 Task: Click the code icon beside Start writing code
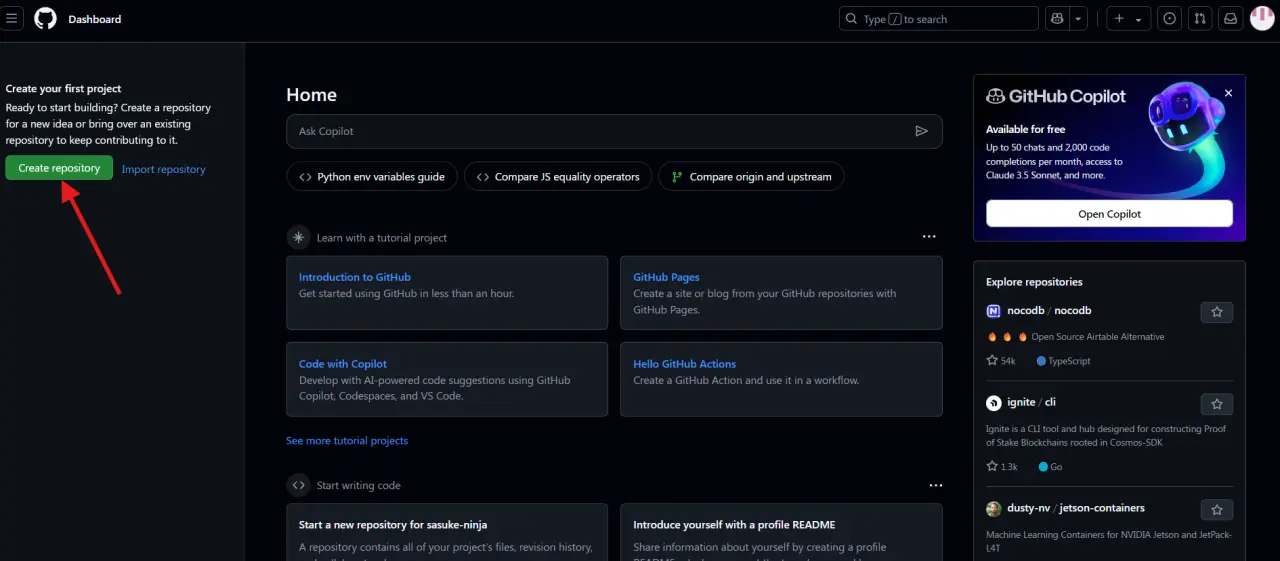[x=298, y=485]
